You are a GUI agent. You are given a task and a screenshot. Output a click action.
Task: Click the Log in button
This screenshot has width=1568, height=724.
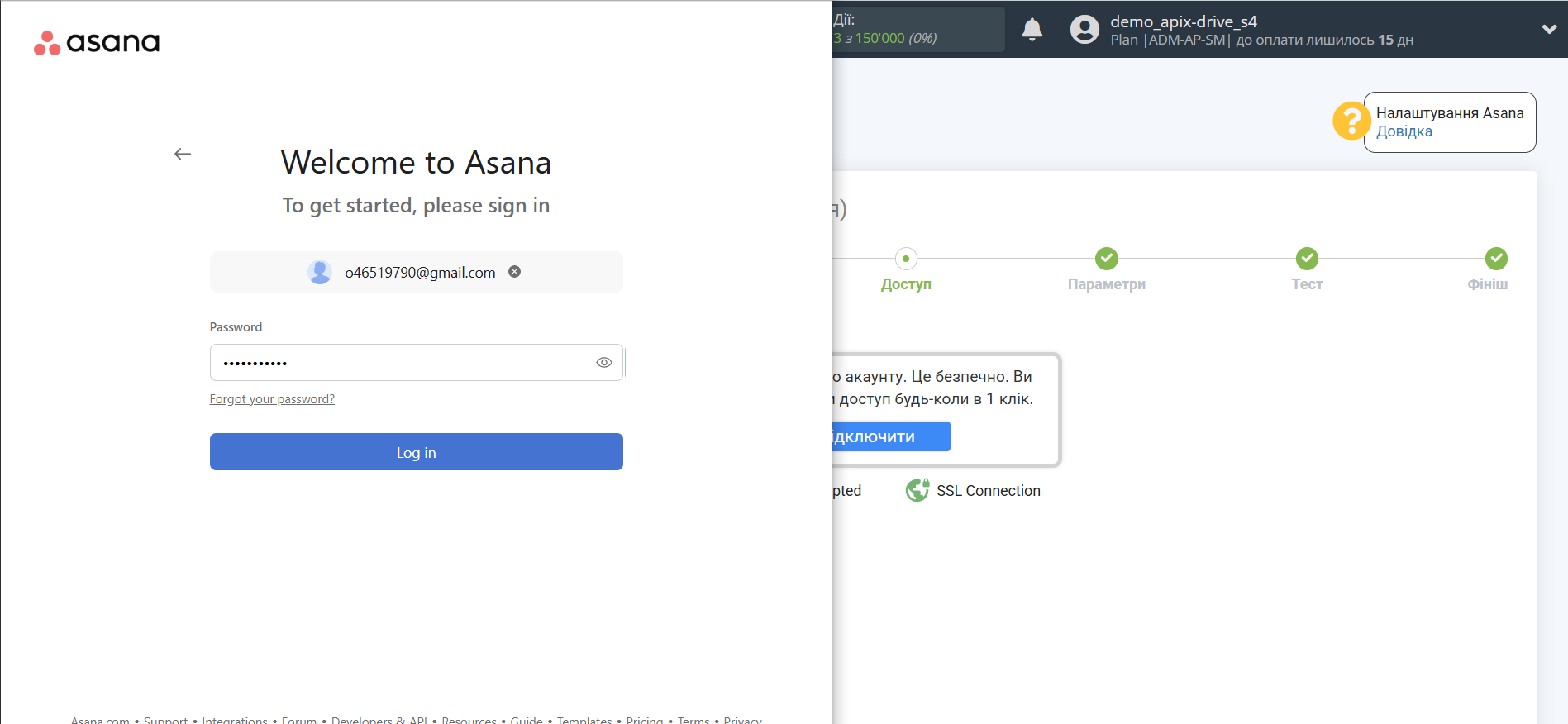[x=416, y=452]
